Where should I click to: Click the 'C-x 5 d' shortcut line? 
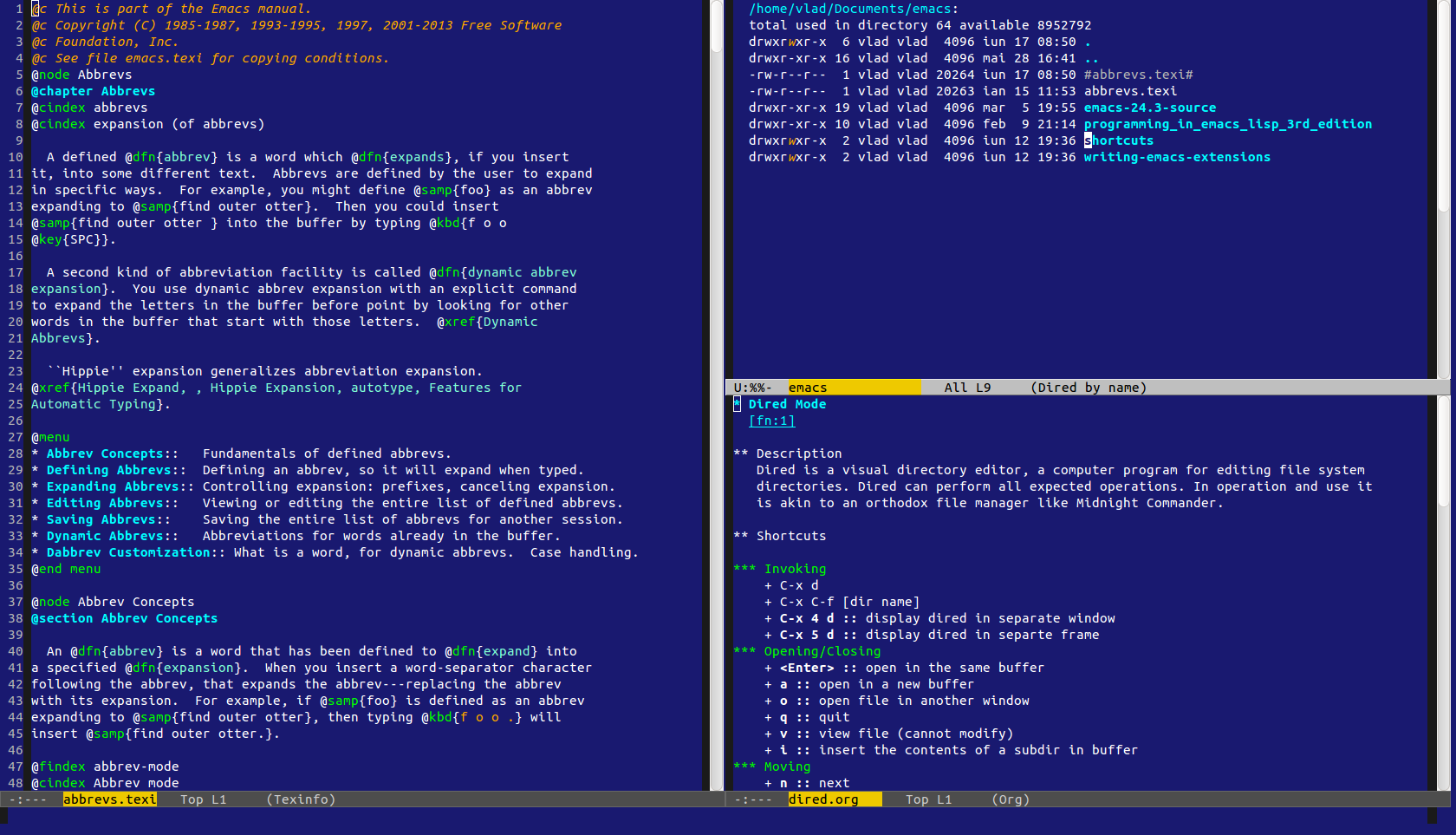click(932, 635)
